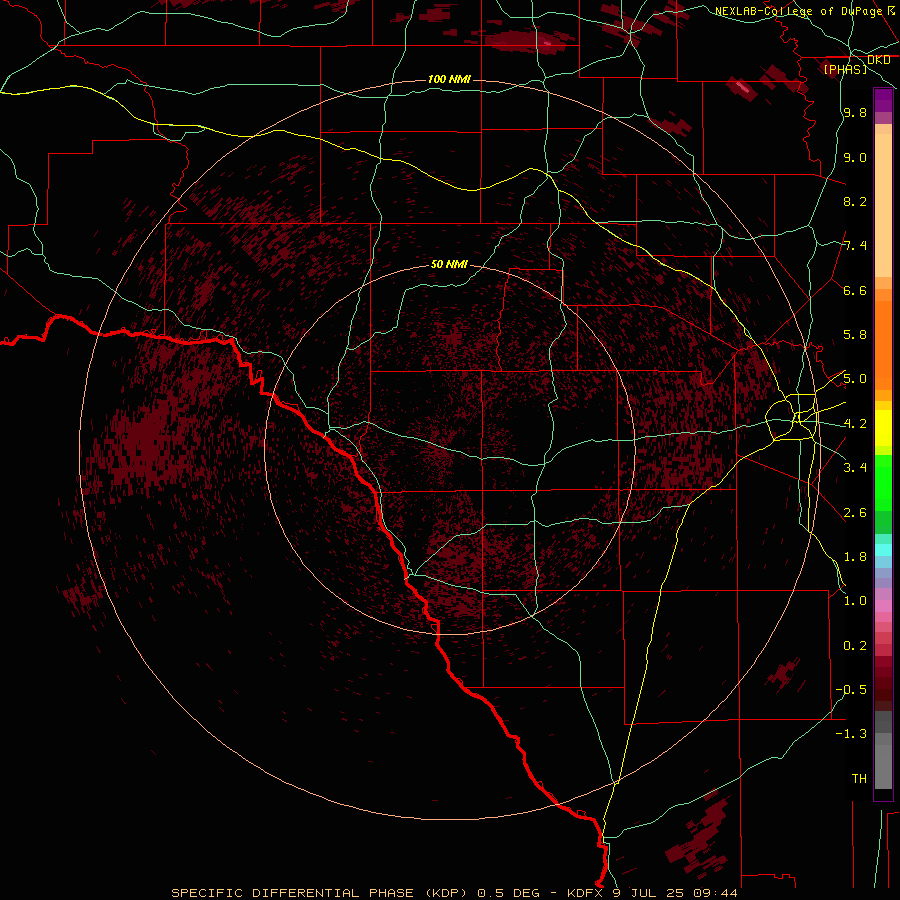The width and height of the screenshot is (900, 900).
Task: Click the 2.6 label on the color scale
Action: (x=855, y=513)
